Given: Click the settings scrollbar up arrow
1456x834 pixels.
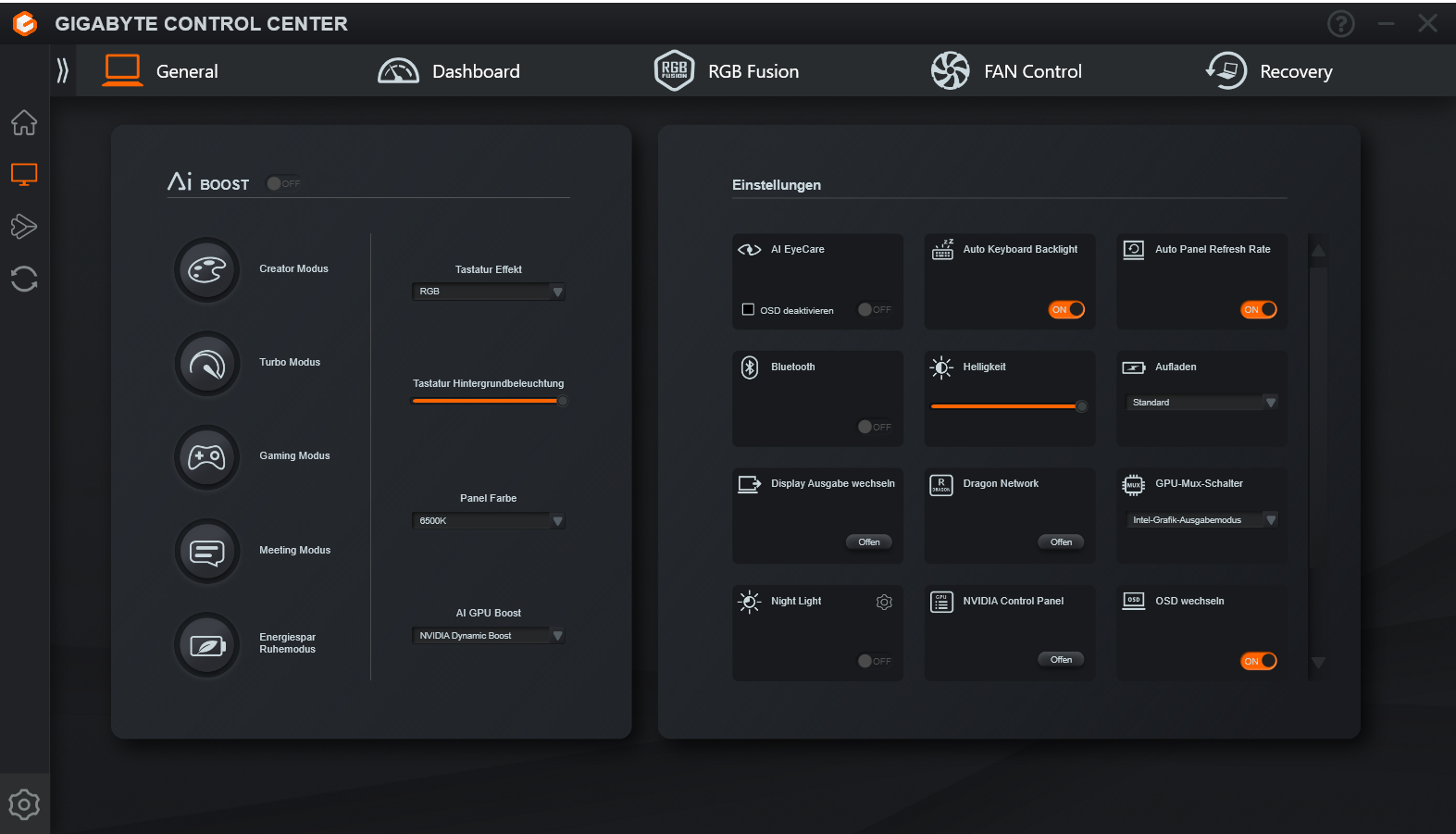Looking at the screenshot, I should point(1318,251).
